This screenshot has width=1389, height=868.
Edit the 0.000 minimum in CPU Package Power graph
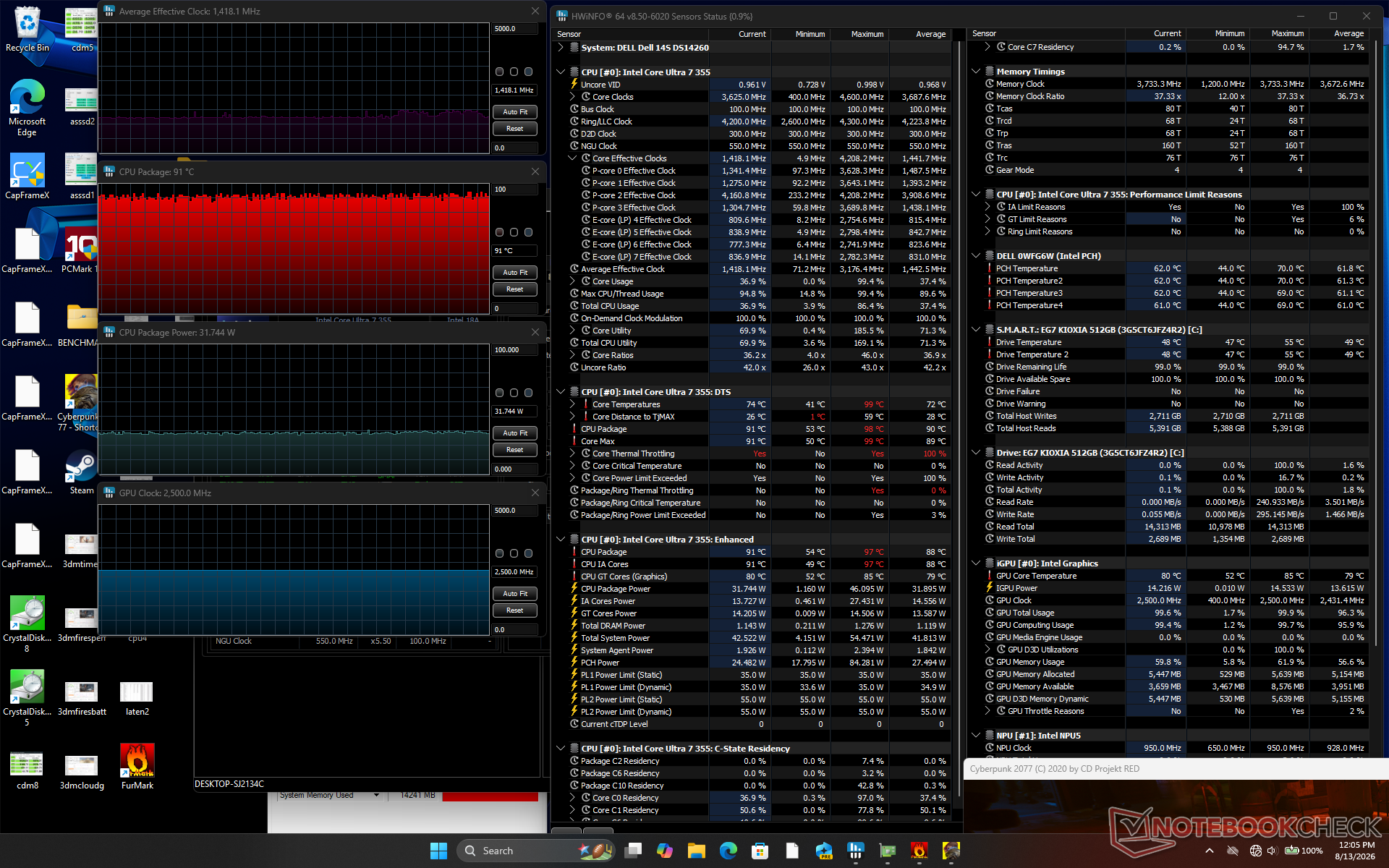tap(515, 469)
